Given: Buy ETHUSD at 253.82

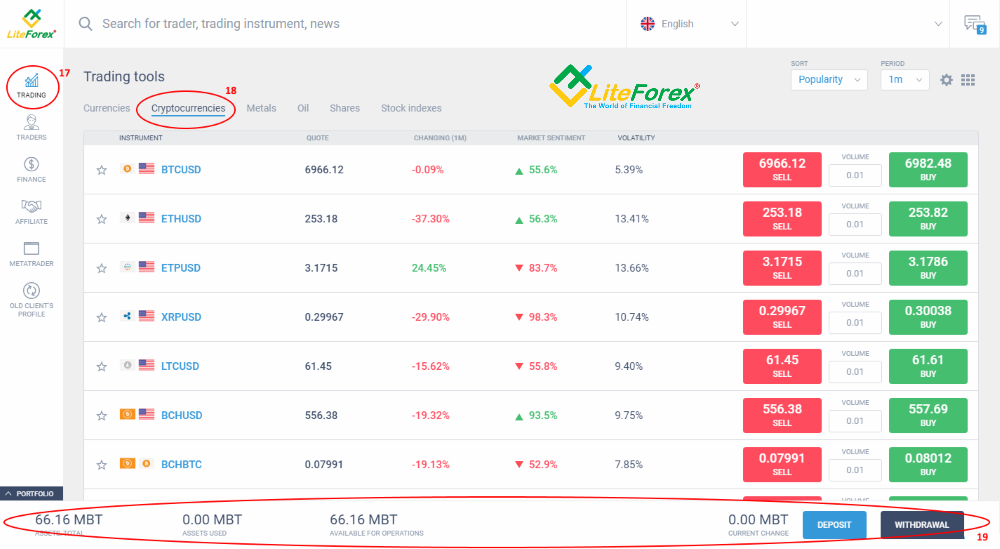Looking at the screenshot, I should pyautogui.click(x=928, y=219).
